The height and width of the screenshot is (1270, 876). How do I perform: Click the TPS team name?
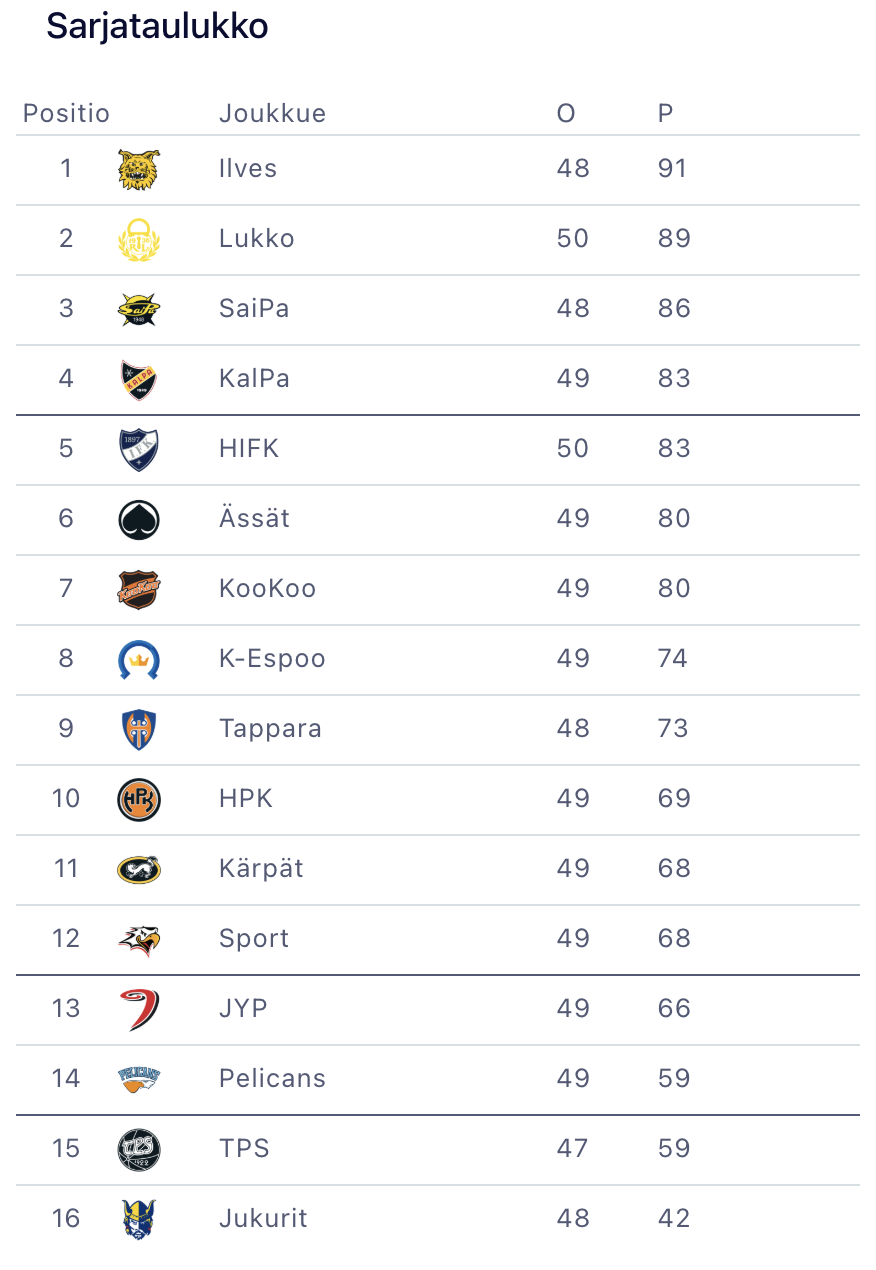click(x=244, y=1149)
